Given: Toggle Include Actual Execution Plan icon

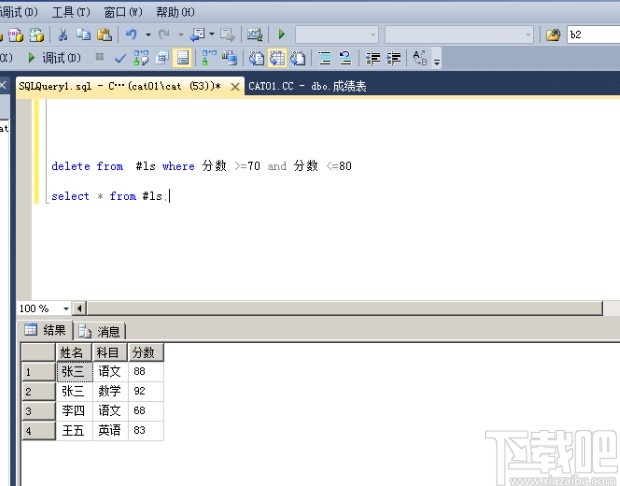Looking at the screenshot, I should click(x=209, y=58).
